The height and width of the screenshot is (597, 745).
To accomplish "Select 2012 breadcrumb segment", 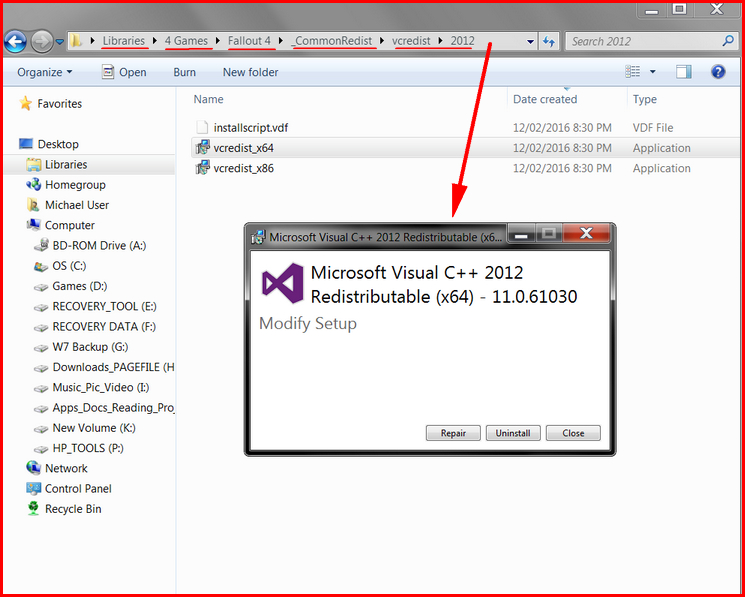I will pos(462,41).
